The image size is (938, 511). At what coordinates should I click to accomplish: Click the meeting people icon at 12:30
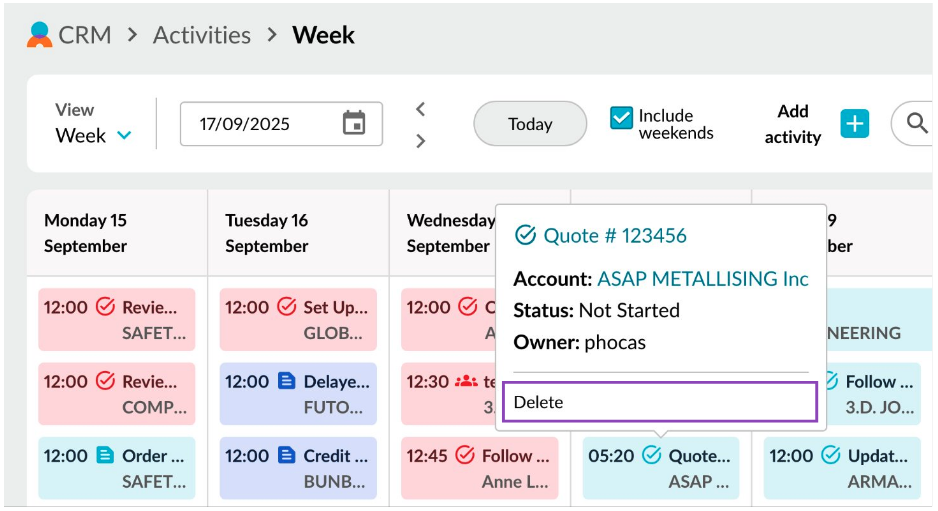(x=466, y=381)
